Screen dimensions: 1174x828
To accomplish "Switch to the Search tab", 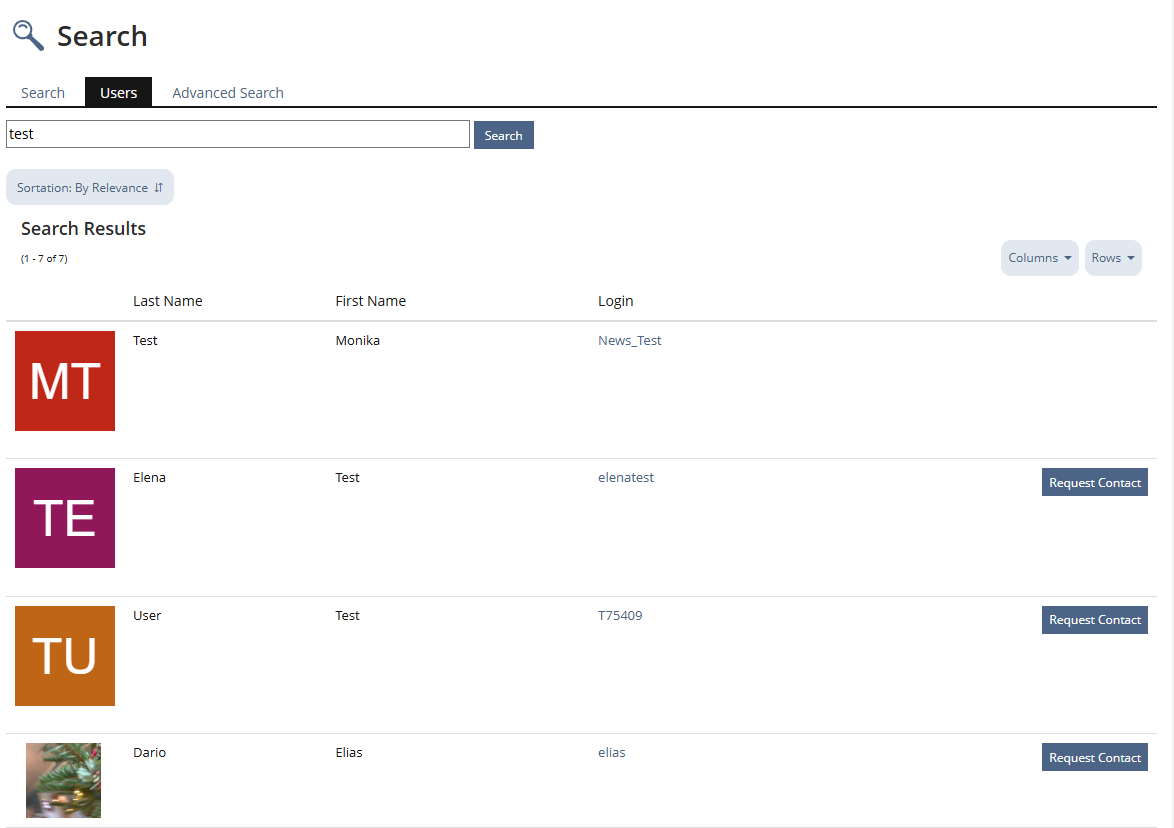I will click(43, 93).
